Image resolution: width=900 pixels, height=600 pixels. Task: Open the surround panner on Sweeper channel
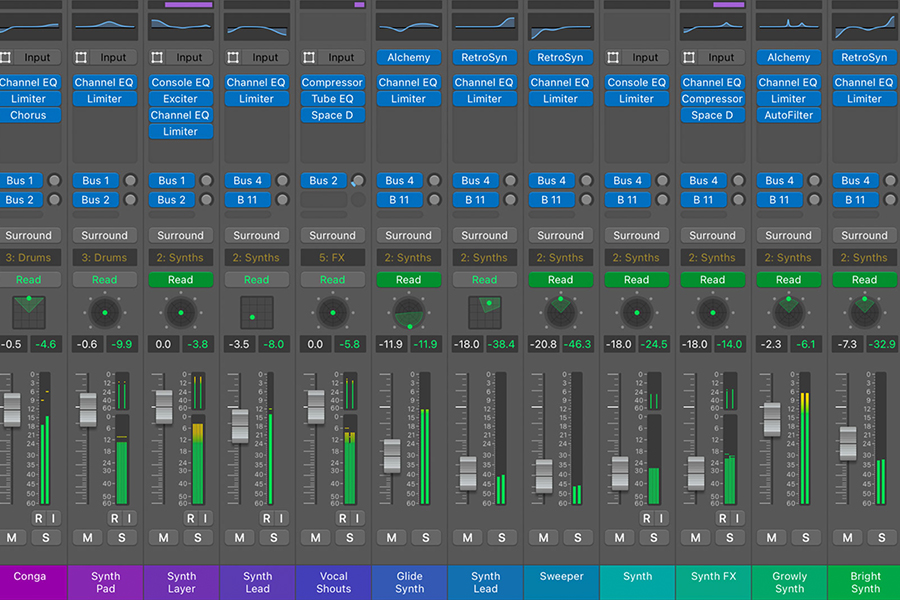point(560,312)
